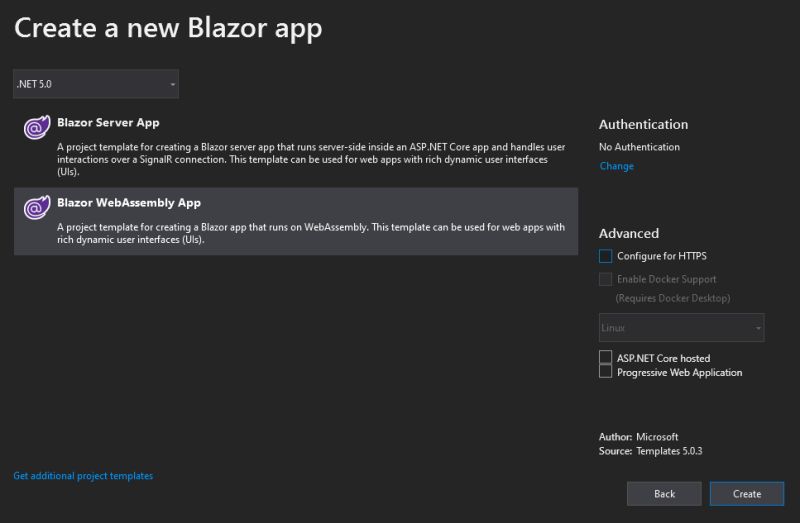The image size is (800, 523).
Task: Enable the Progressive Web Application checkbox
Action: 605,371
